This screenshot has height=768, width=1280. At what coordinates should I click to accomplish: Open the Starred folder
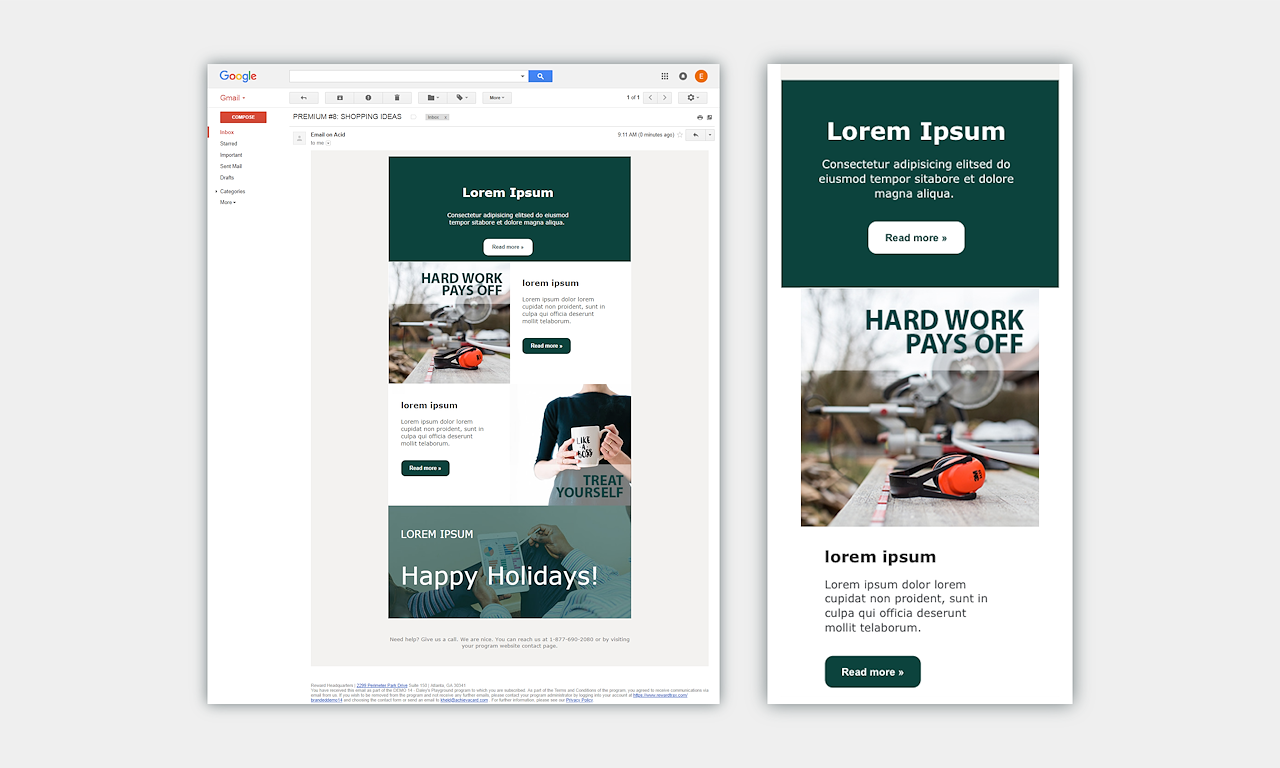pyautogui.click(x=229, y=144)
